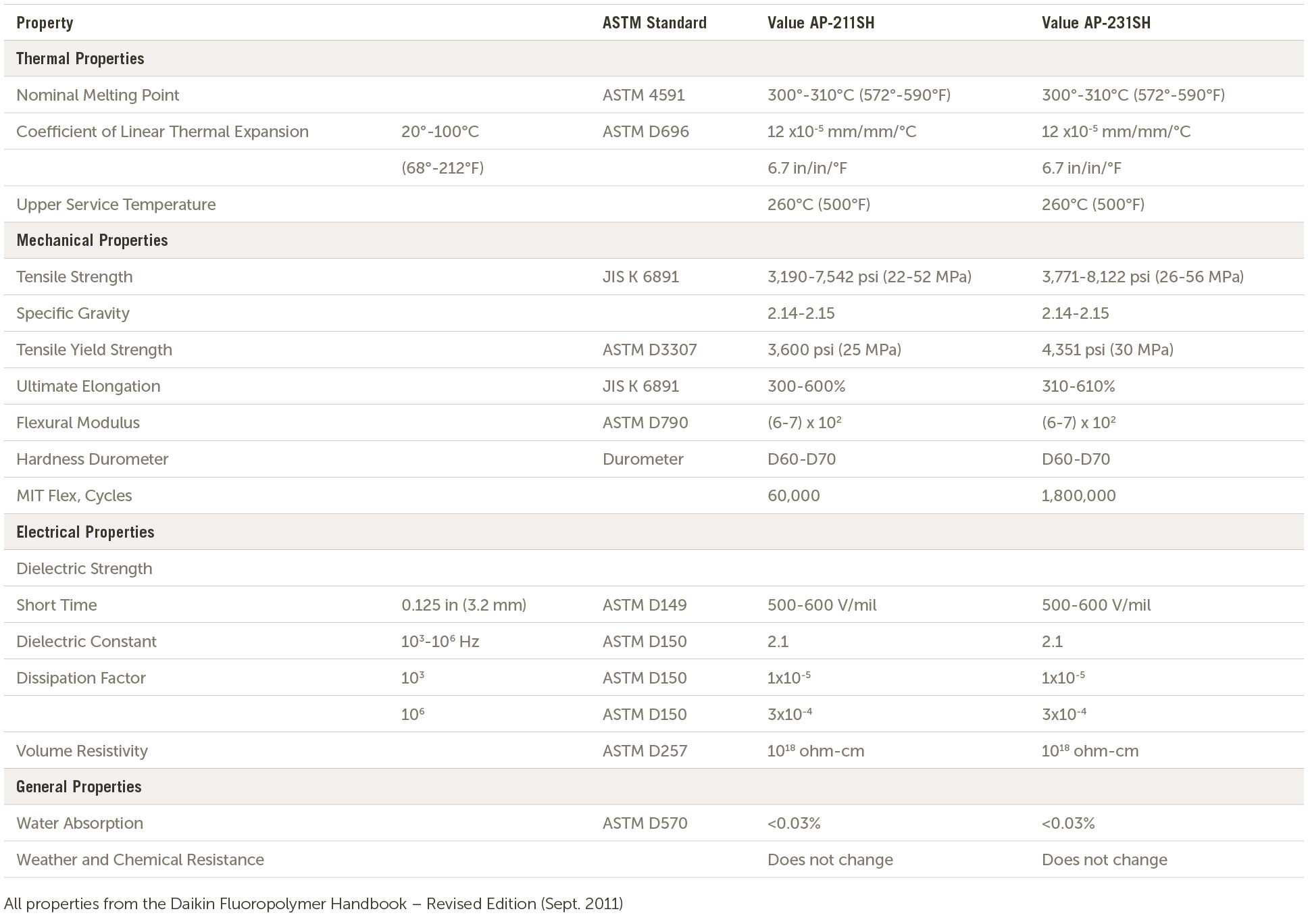
Task: Click the Volume Resistivity row label
Action: click(82, 751)
